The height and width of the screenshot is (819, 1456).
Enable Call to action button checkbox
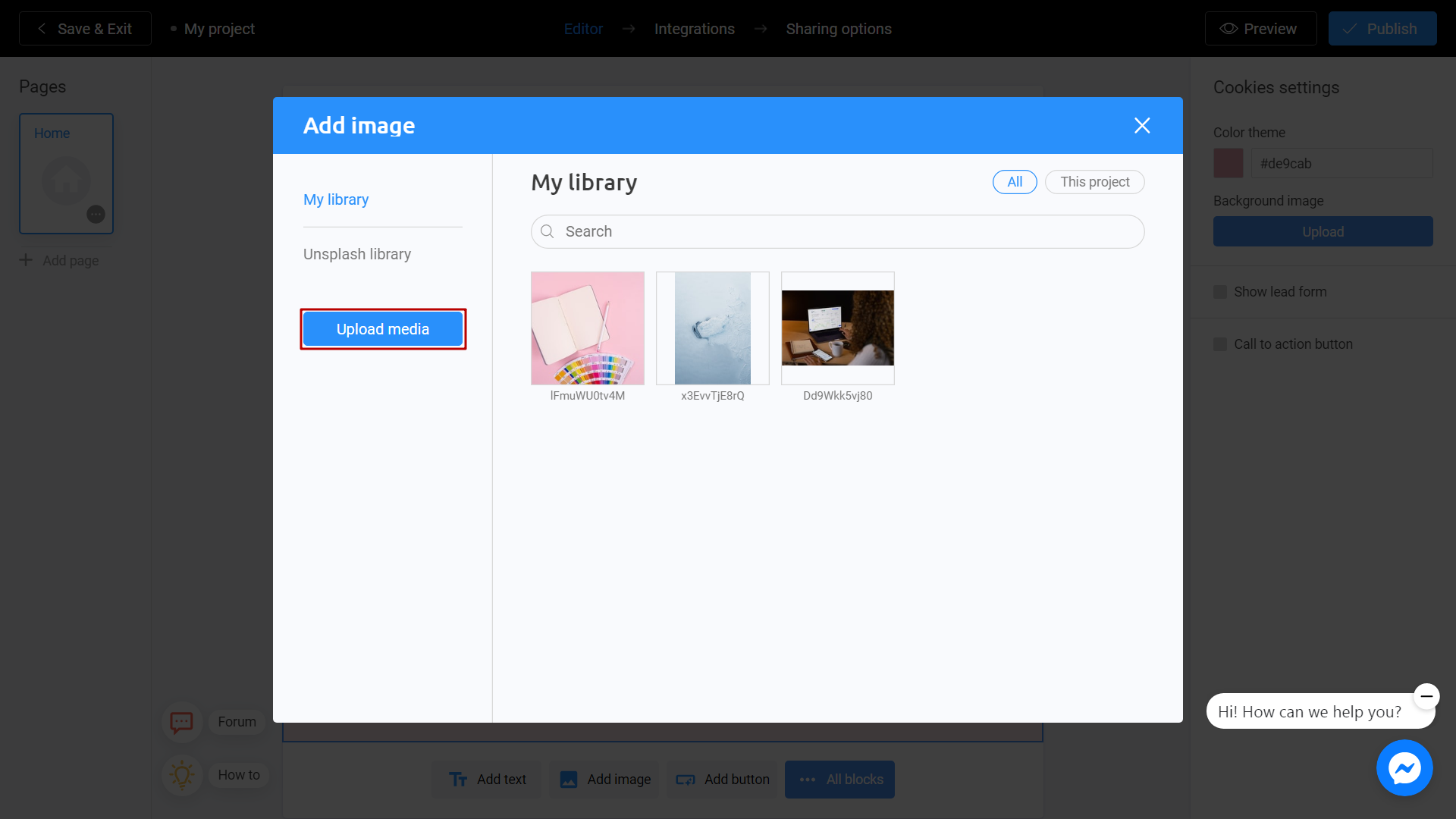[x=1220, y=344]
